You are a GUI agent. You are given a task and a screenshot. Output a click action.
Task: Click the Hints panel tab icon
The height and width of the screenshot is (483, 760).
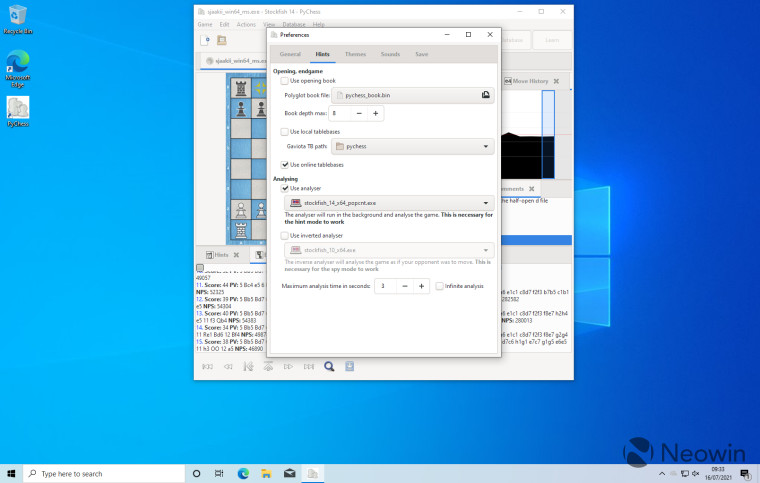tap(209, 255)
